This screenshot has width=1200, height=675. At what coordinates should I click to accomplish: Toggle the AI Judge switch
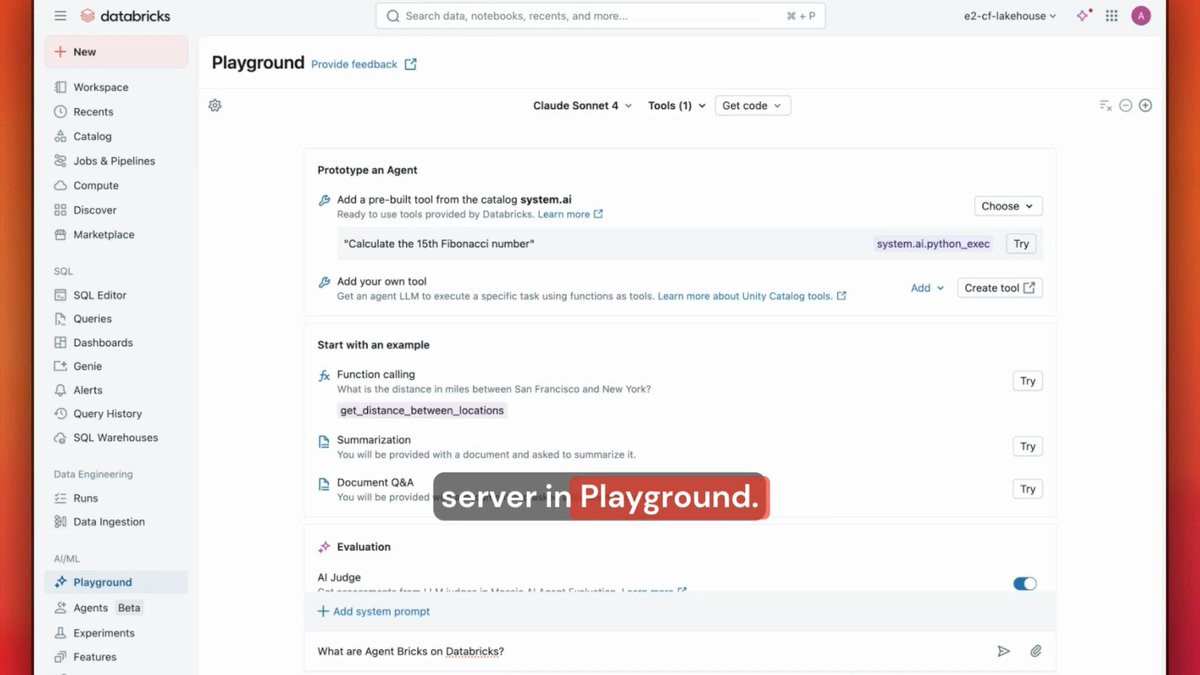[x=1025, y=584]
